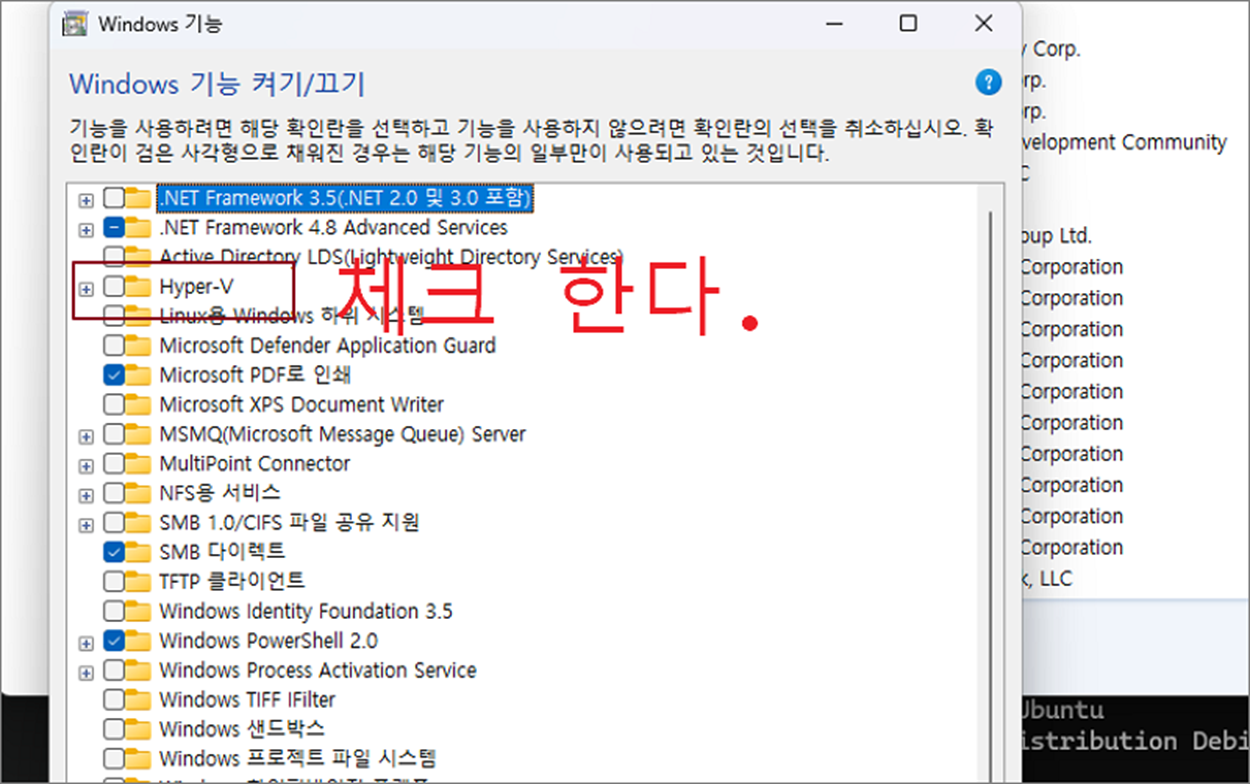Select MSMQ(Microsoft Message Queue) Server label
Screen dimensions: 1250x784
[x=342, y=435]
